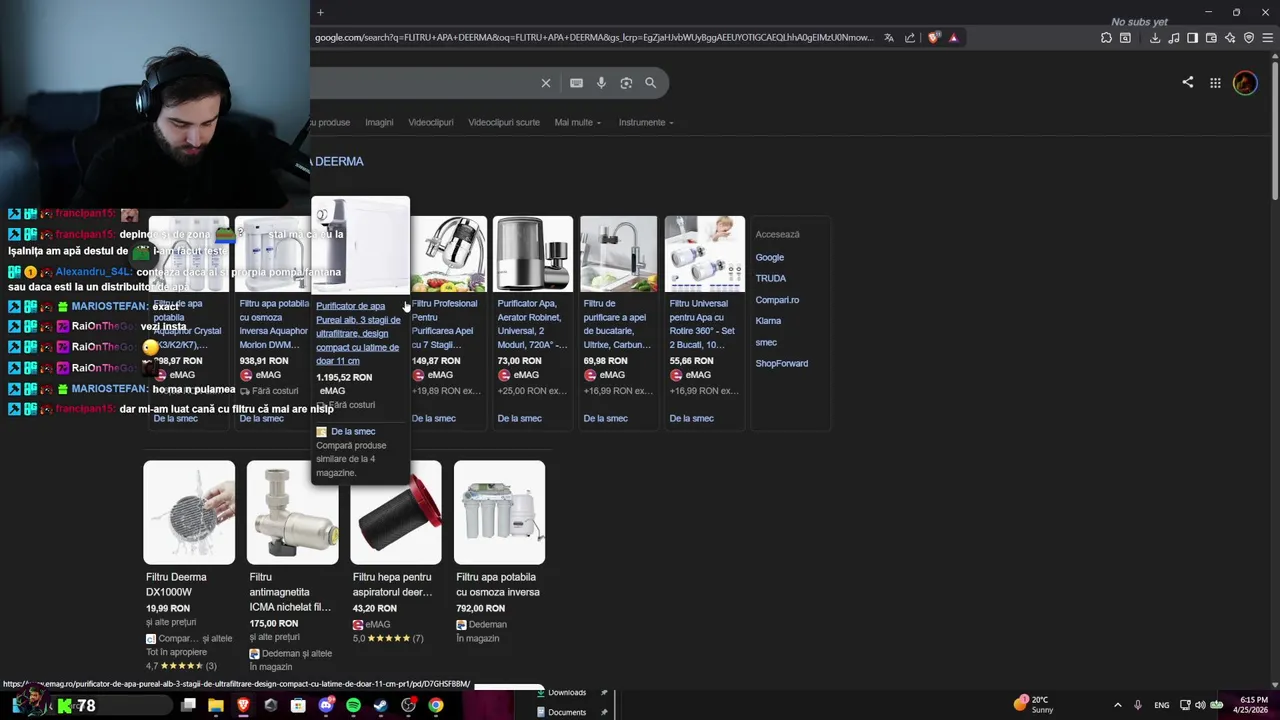Viewport: 1280px width, 720px height.
Task: Expand the 'Instrumente' tools dropdown
Action: coord(646,122)
